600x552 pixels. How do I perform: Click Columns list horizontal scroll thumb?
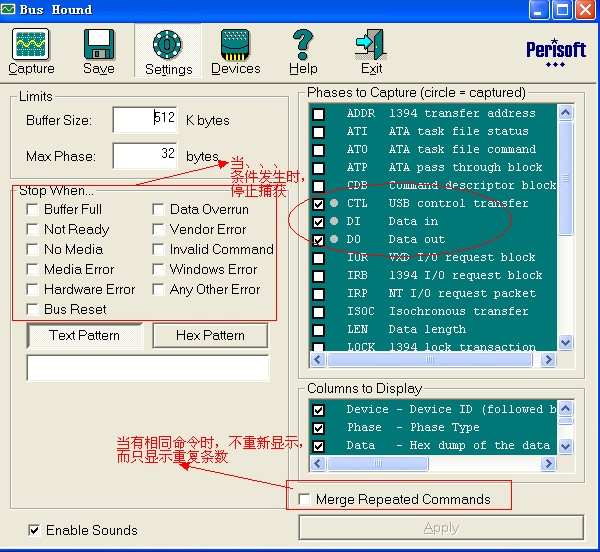tap(378, 463)
